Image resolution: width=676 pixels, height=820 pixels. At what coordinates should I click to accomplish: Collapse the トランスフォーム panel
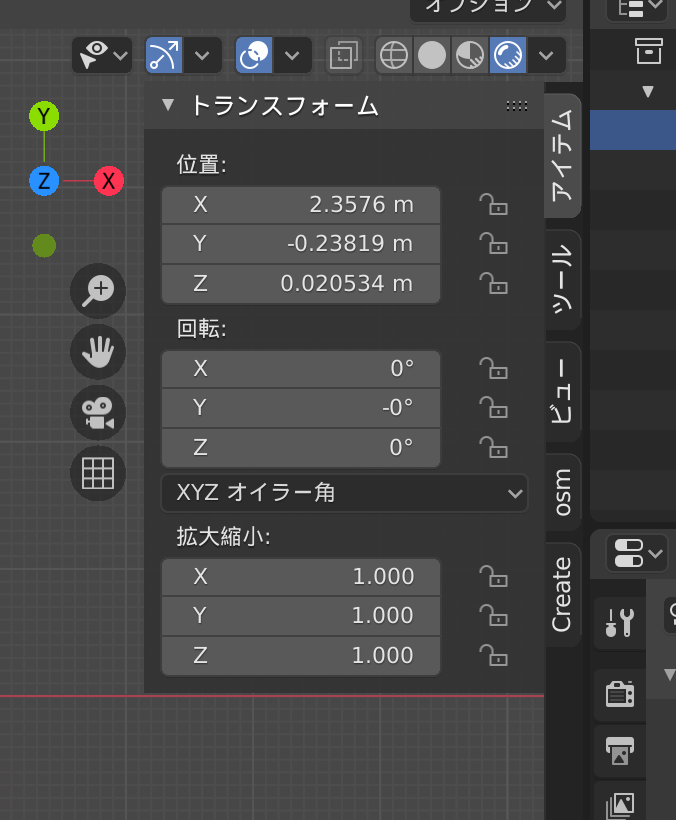[x=168, y=105]
